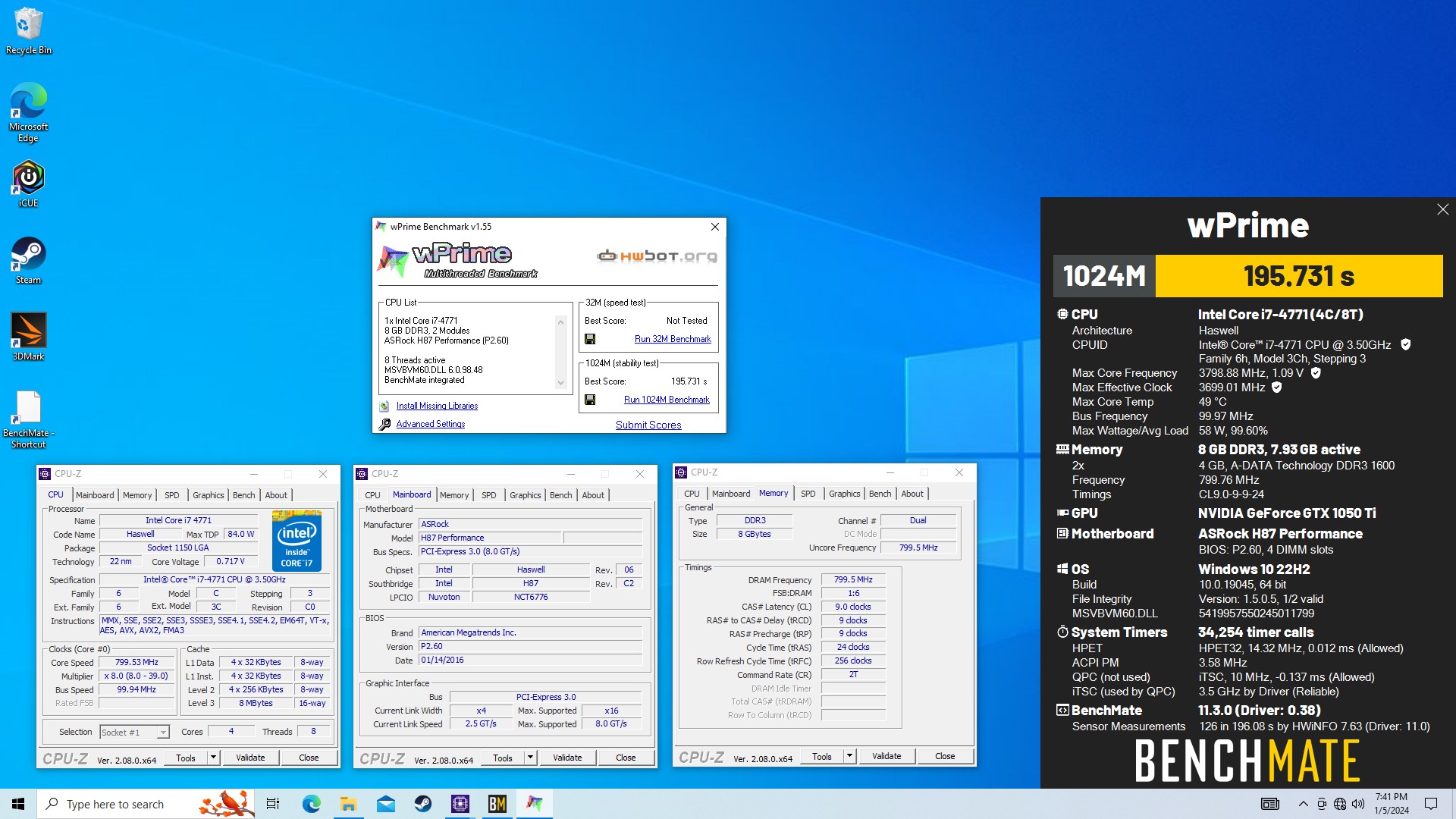Click the verified shield beside Max Core Frequency

click(1316, 373)
